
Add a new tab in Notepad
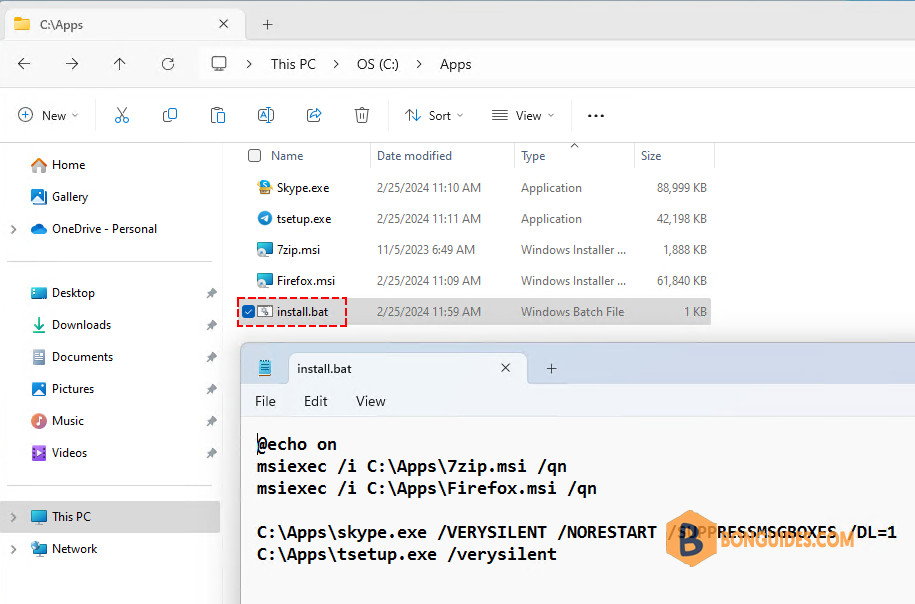pos(551,368)
